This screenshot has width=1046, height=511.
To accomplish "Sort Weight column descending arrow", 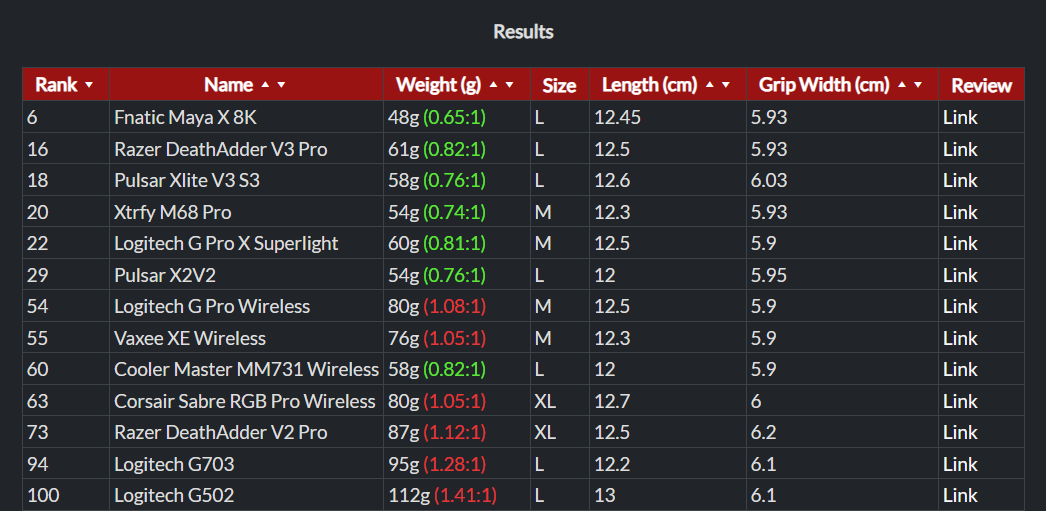I will coord(509,85).
